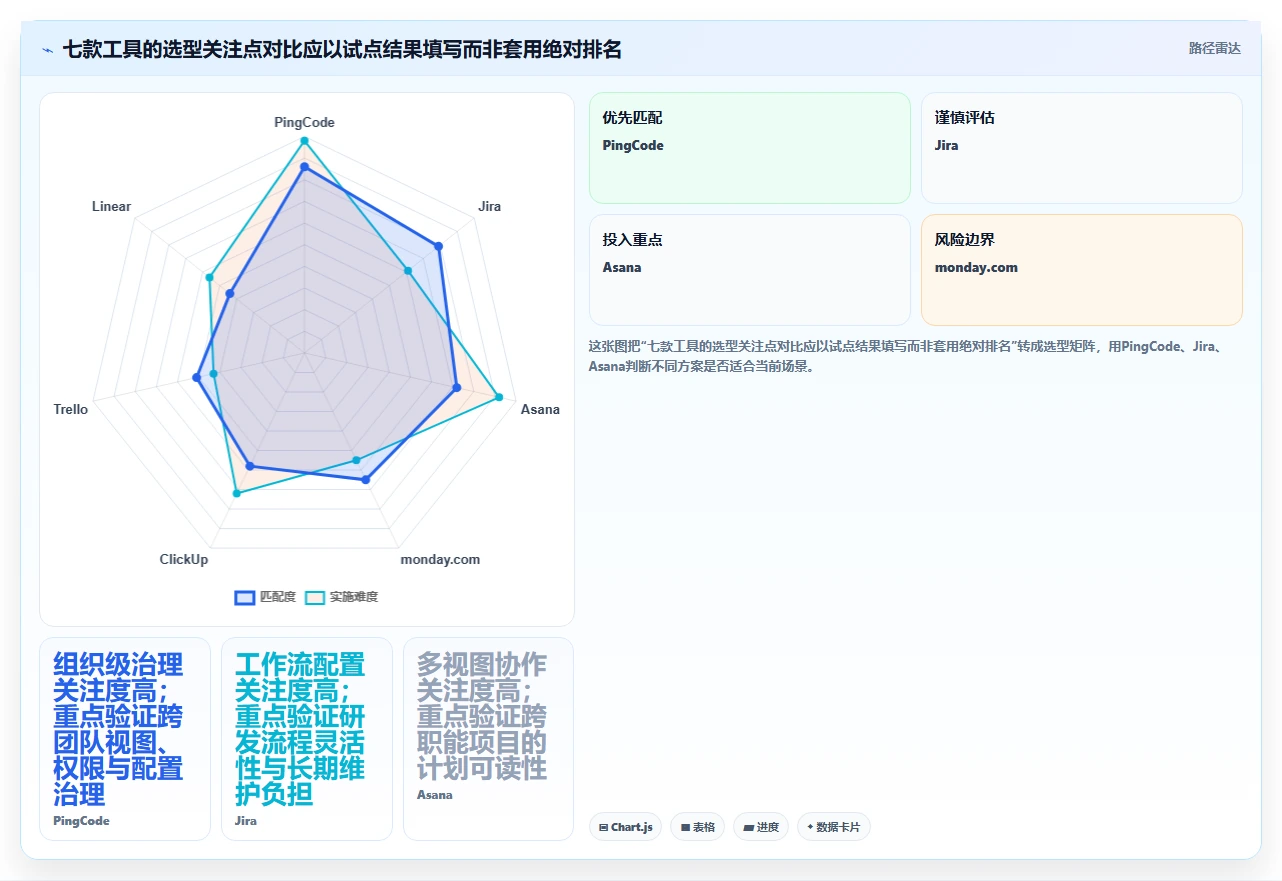Click the Asana axis label on radar chart

pos(540,409)
